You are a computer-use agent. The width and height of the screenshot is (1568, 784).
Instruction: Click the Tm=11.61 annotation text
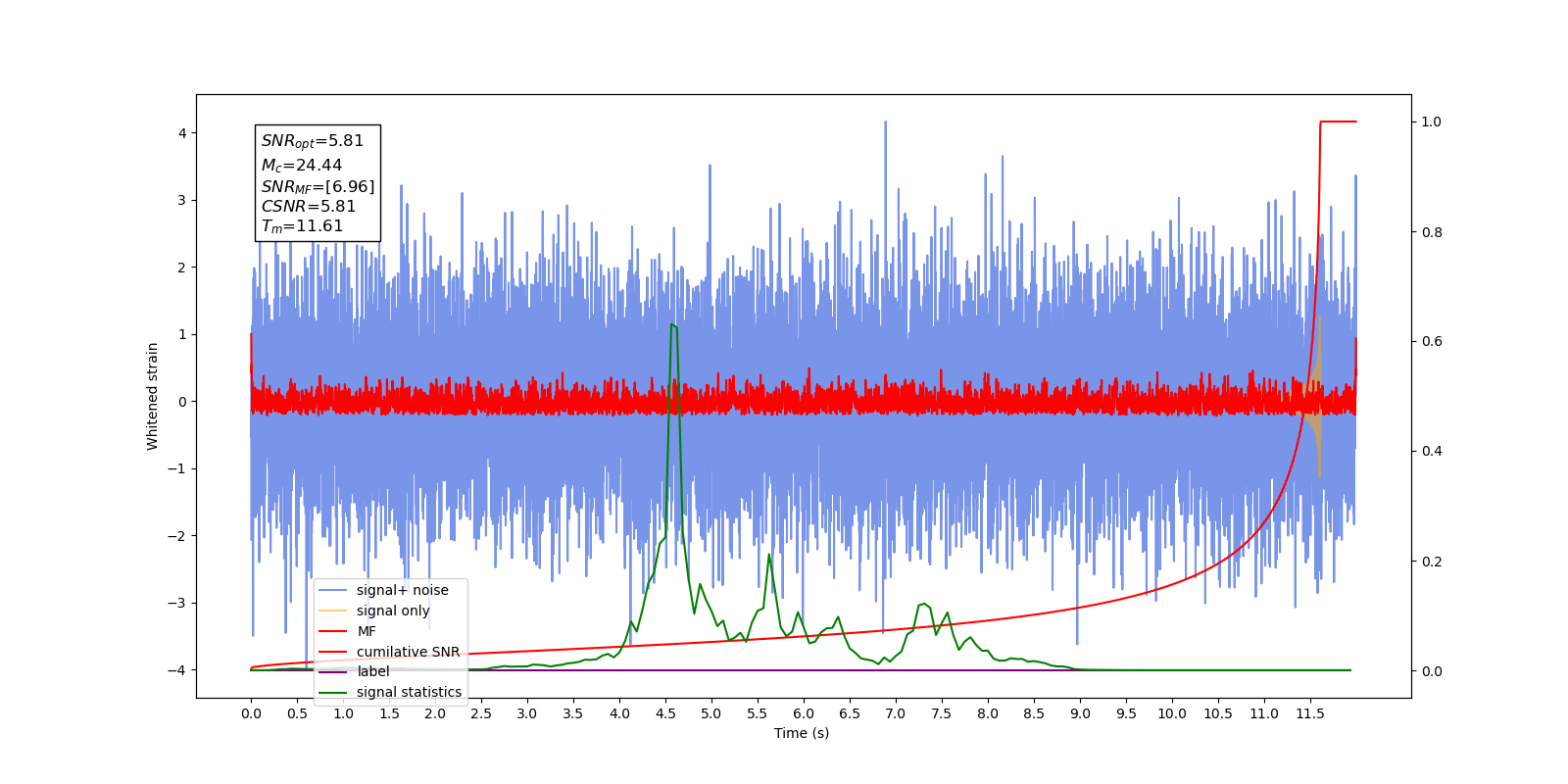pyautogui.click(x=302, y=226)
